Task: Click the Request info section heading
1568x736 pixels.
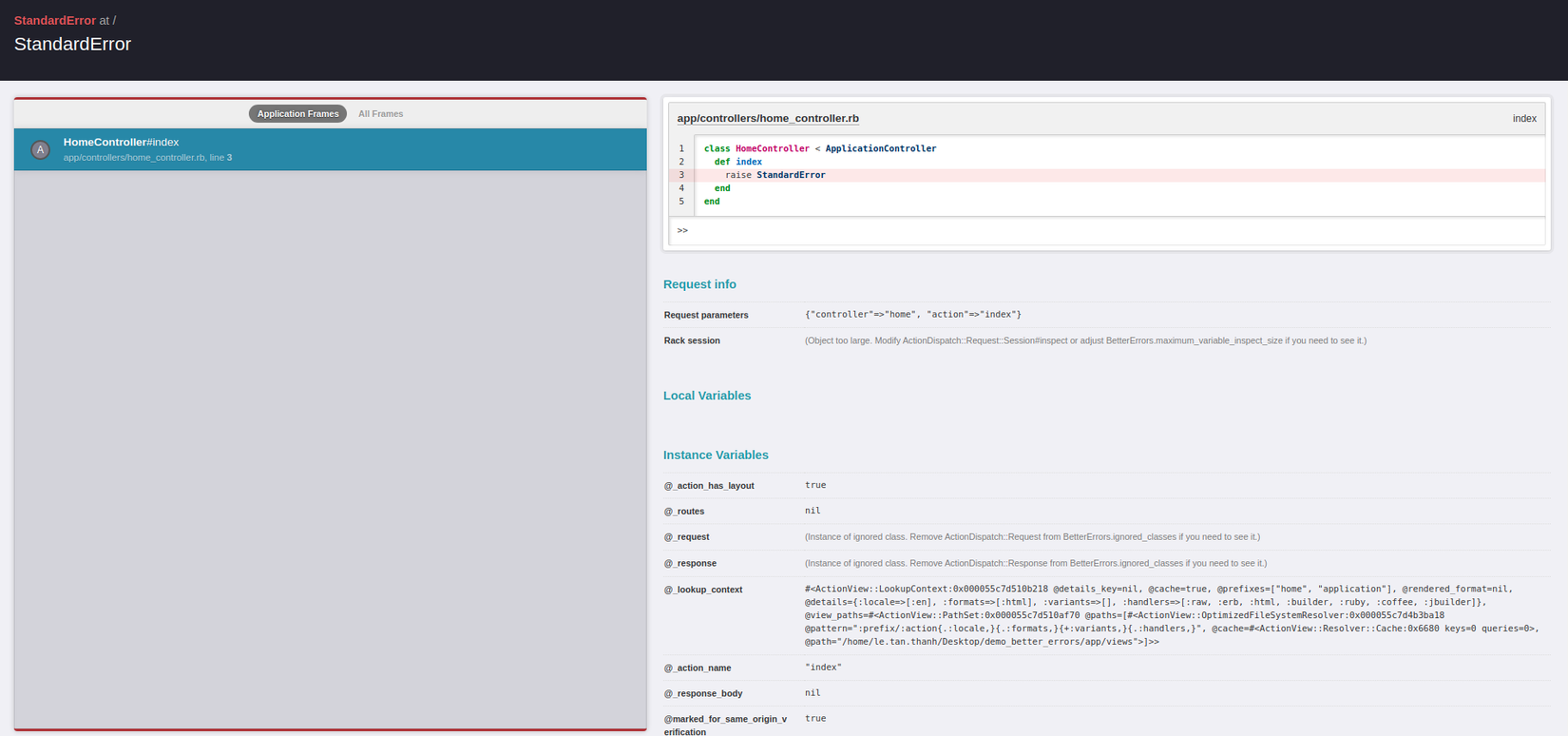Action: [699, 284]
